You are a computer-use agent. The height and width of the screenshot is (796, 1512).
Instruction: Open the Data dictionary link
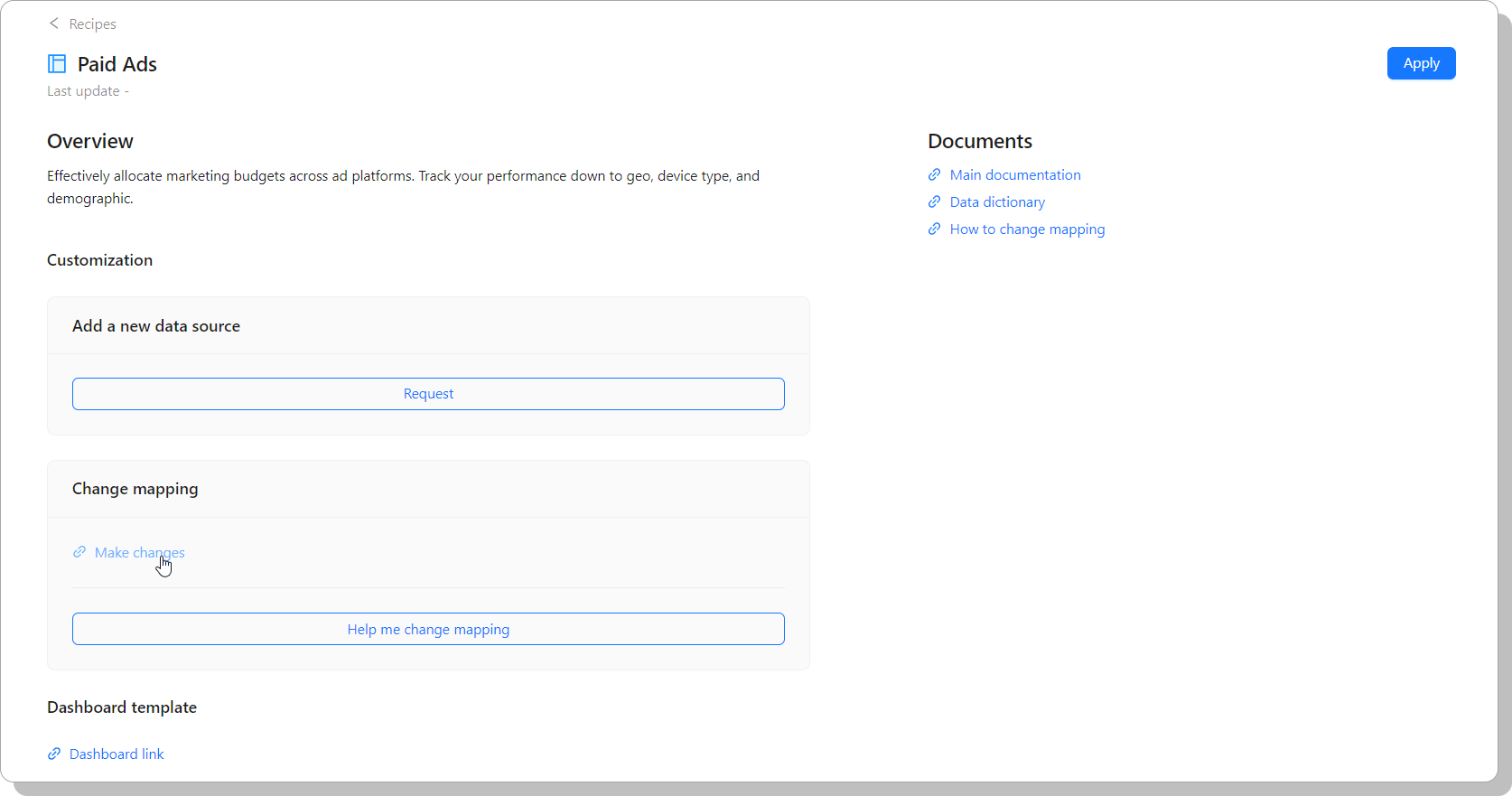tap(997, 202)
